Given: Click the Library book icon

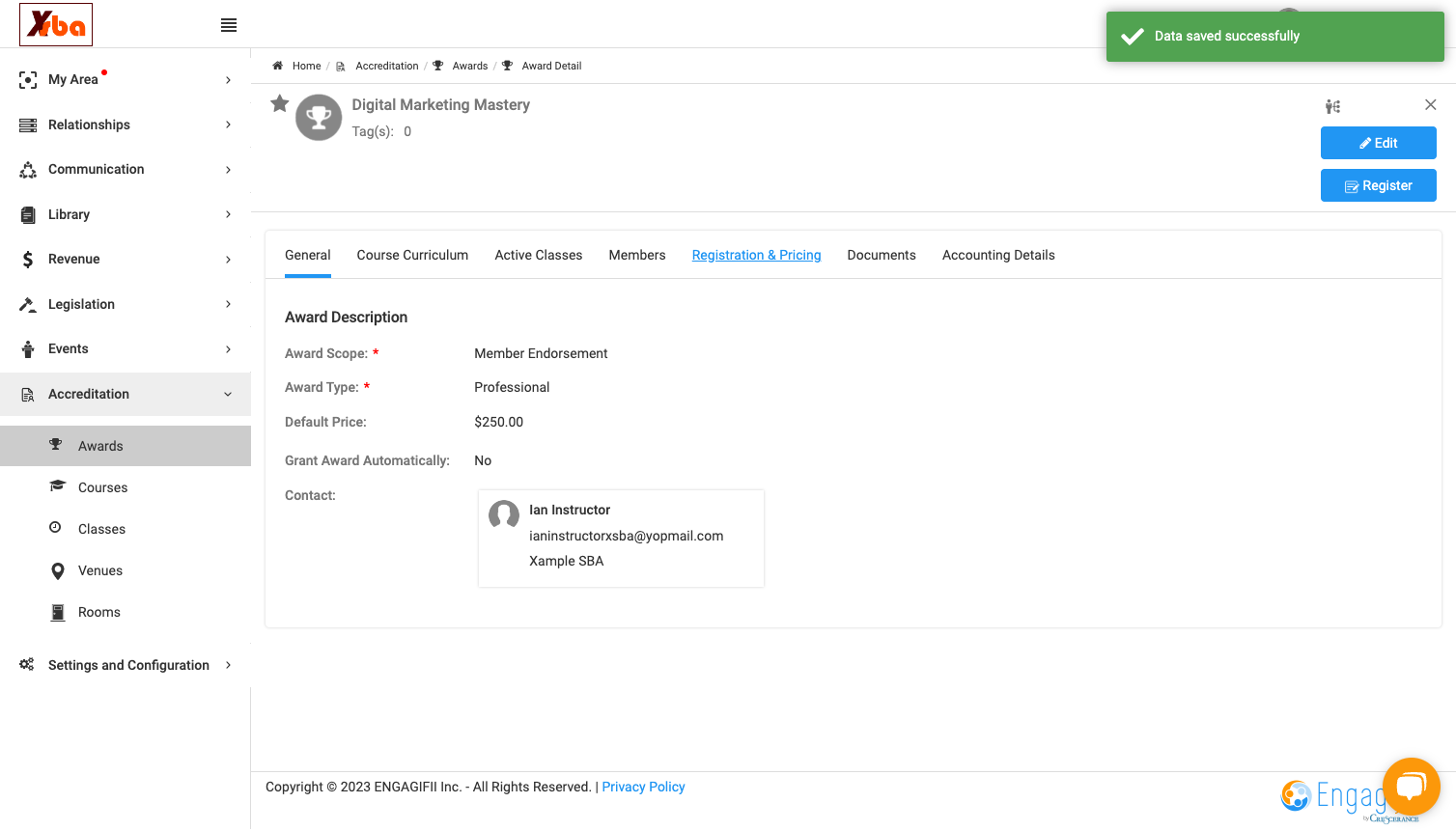Looking at the screenshot, I should 28,214.
